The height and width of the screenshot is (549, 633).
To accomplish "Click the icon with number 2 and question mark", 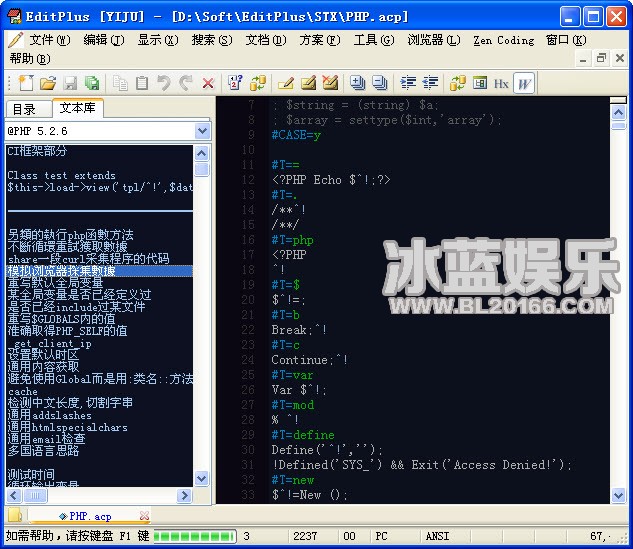I will (235, 83).
